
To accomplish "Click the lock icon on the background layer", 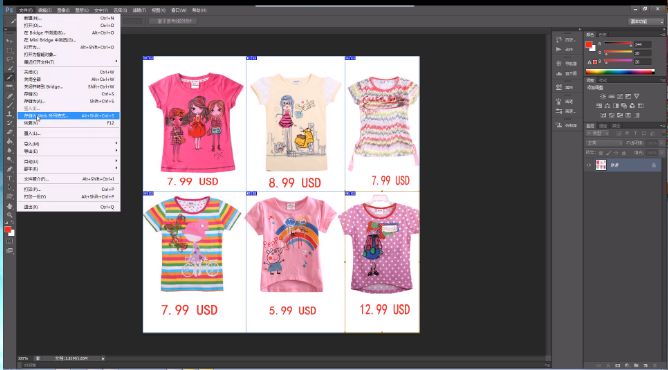I will (x=654, y=165).
